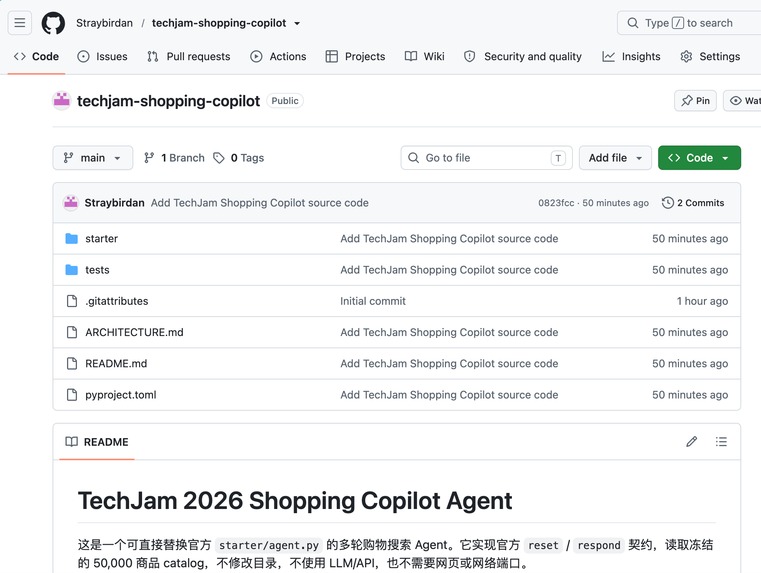View the 1 Branch link
The image size is (761, 573).
click(174, 158)
